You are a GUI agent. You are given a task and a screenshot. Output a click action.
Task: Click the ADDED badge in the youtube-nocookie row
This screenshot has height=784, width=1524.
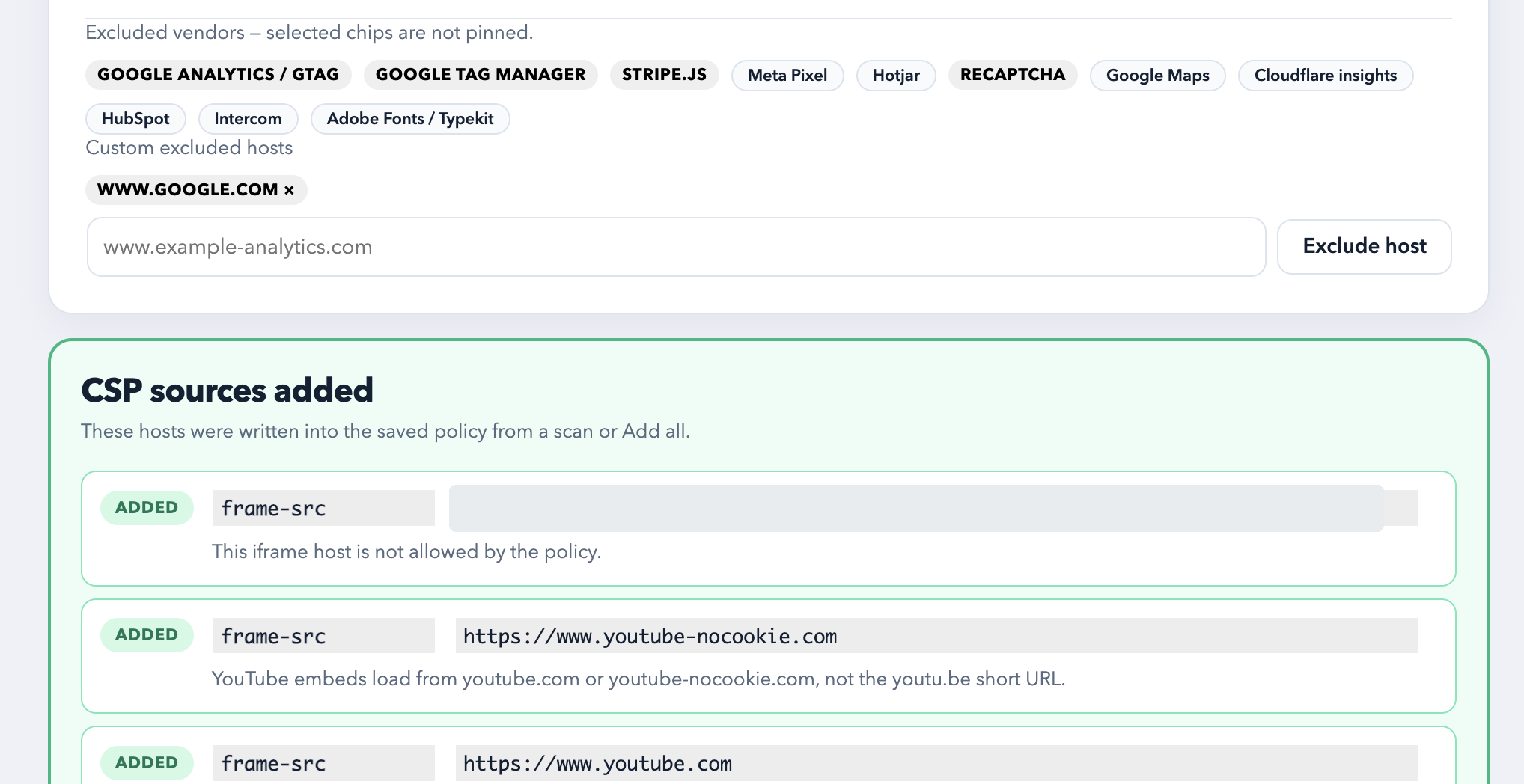(x=147, y=635)
